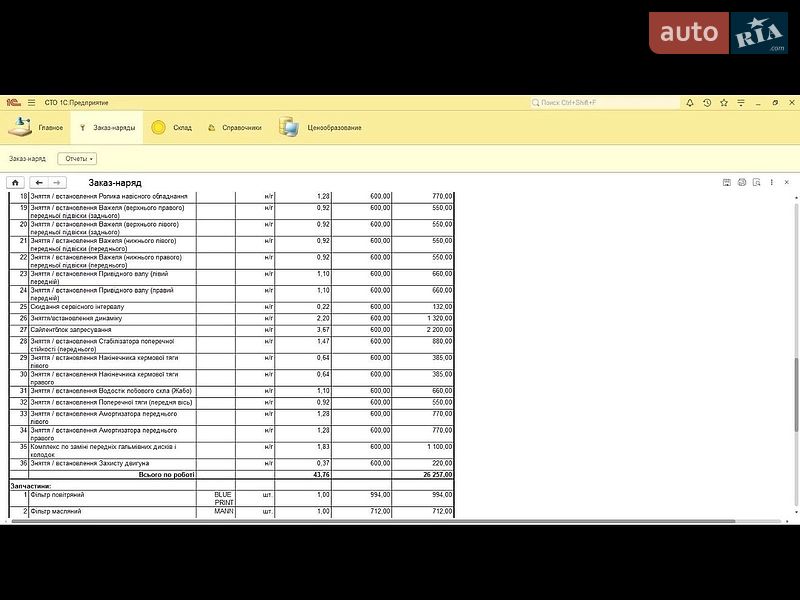Switch to Заказ-наряды section
This screenshot has height=600, width=800.
[x=107, y=128]
